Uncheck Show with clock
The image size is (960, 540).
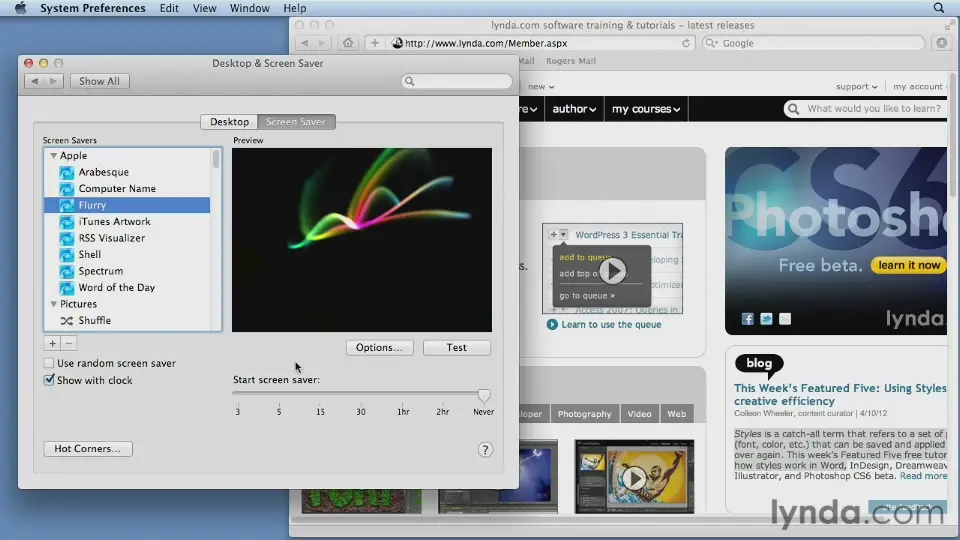tap(49, 380)
